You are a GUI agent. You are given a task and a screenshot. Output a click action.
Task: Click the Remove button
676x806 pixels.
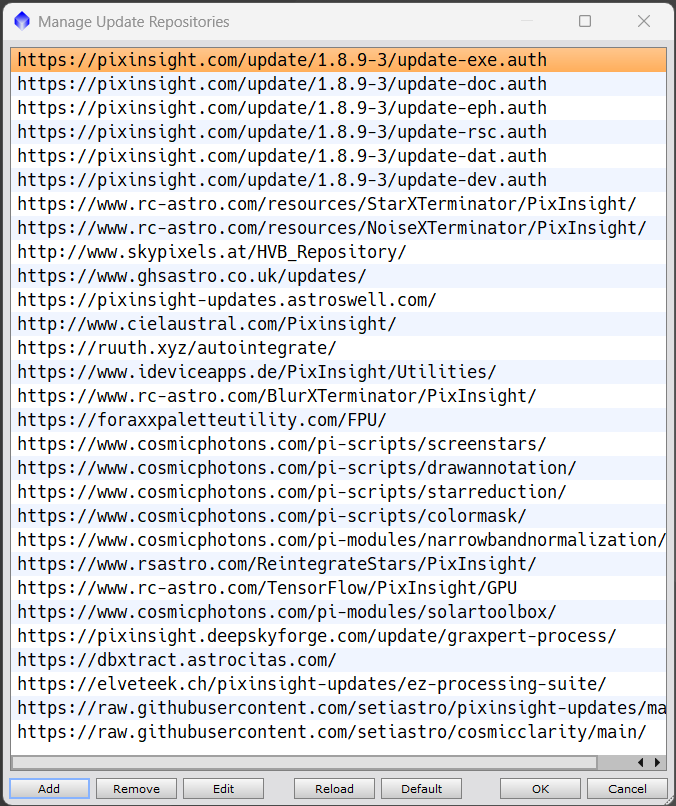136,789
